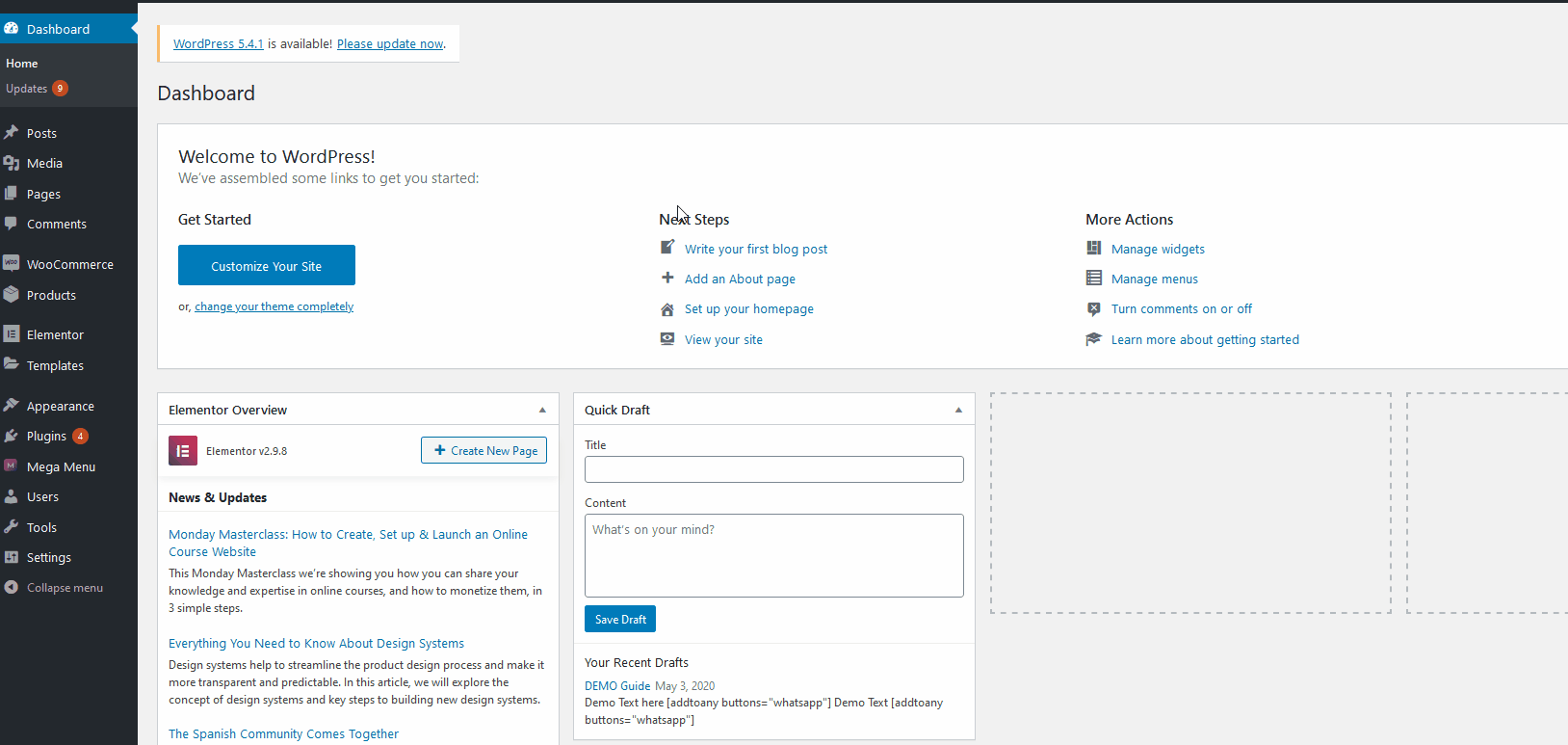The width and height of the screenshot is (1568, 745).
Task: Click the Plugins count badge showing 4
Action: point(81,436)
